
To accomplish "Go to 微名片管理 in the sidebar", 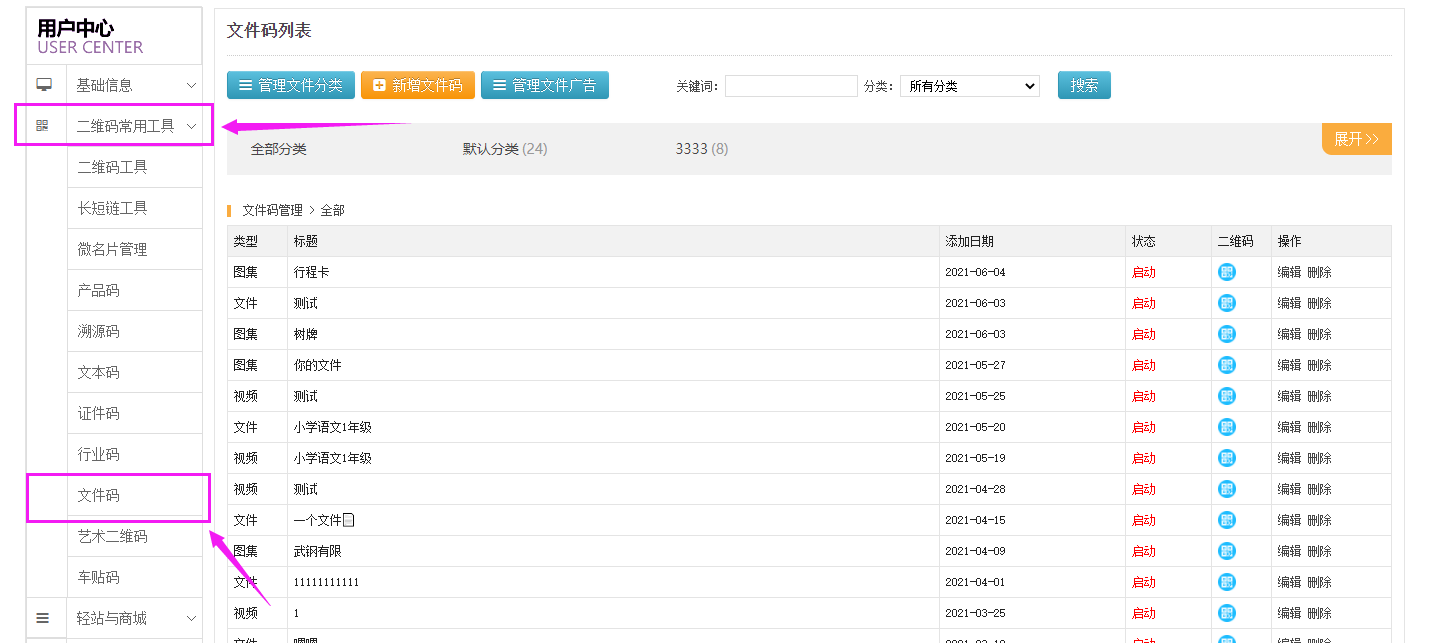I will pos(113,249).
